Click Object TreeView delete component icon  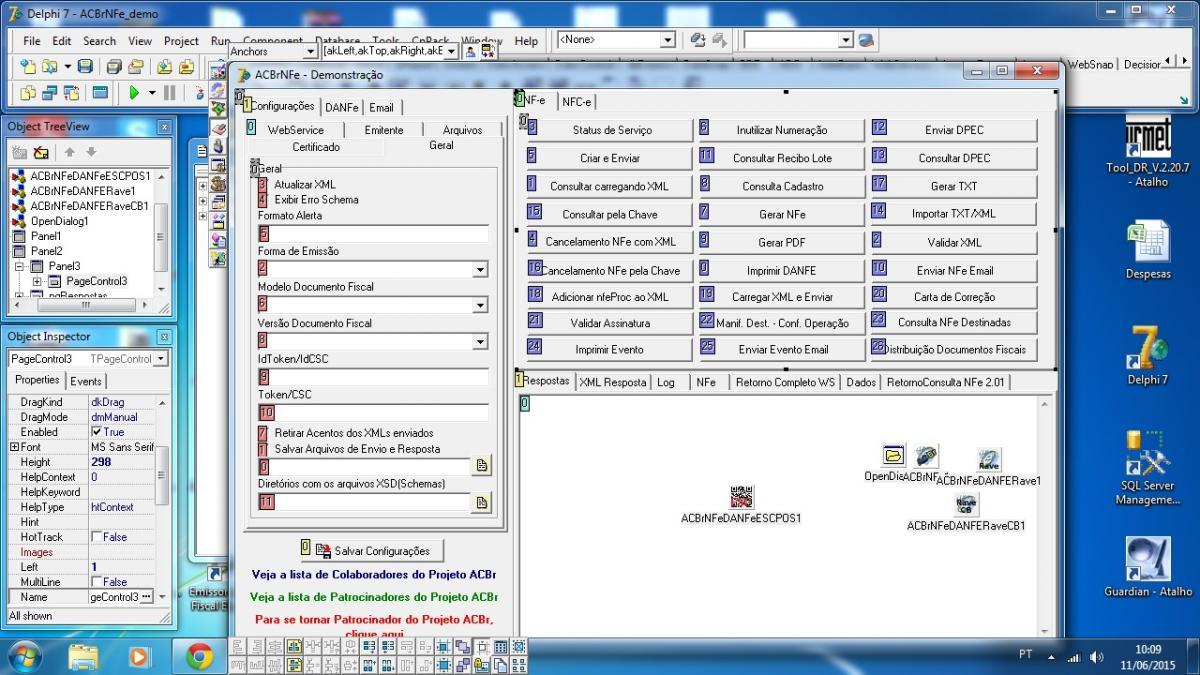tap(41, 152)
